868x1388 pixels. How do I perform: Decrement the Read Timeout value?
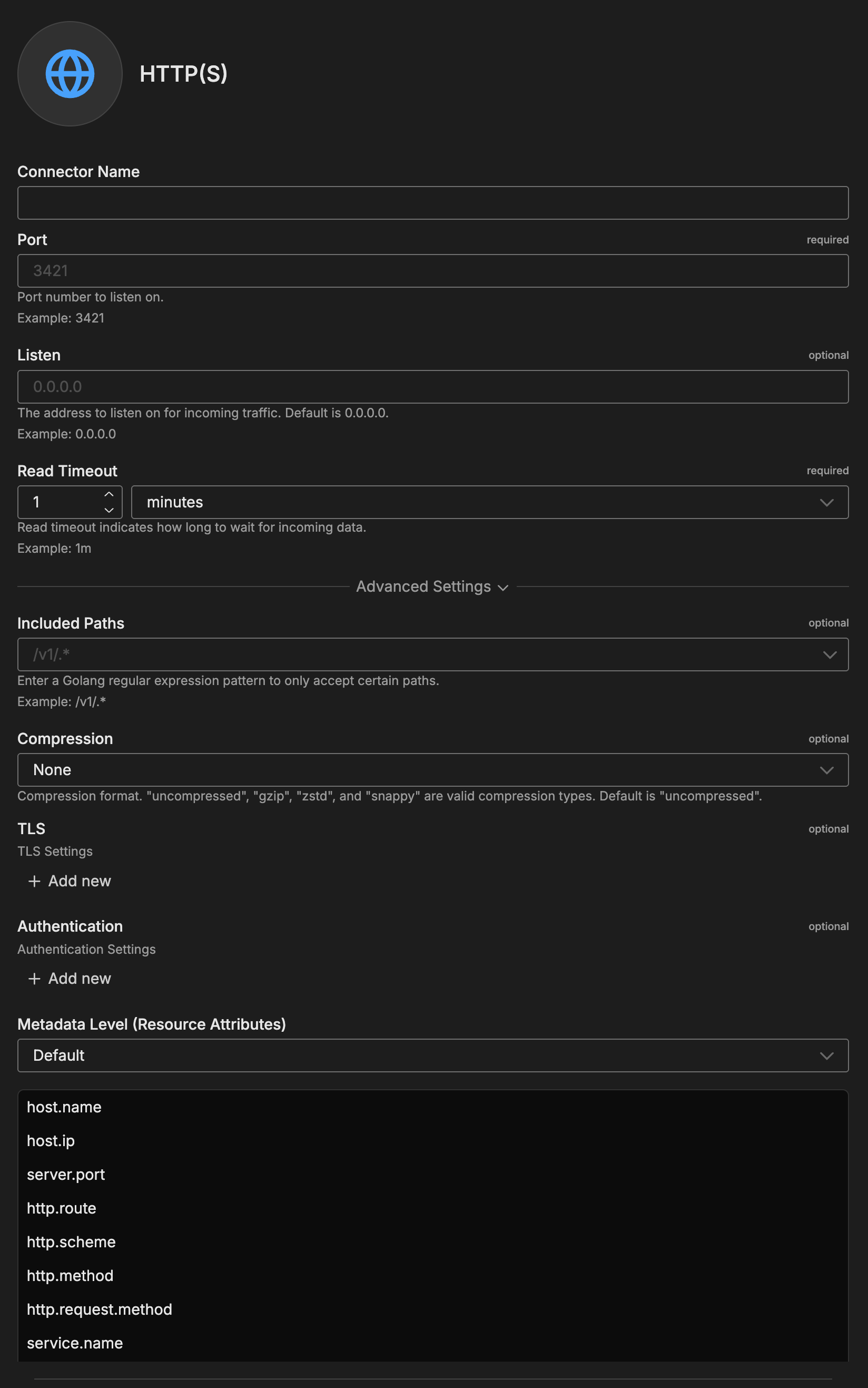tap(109, 510)
